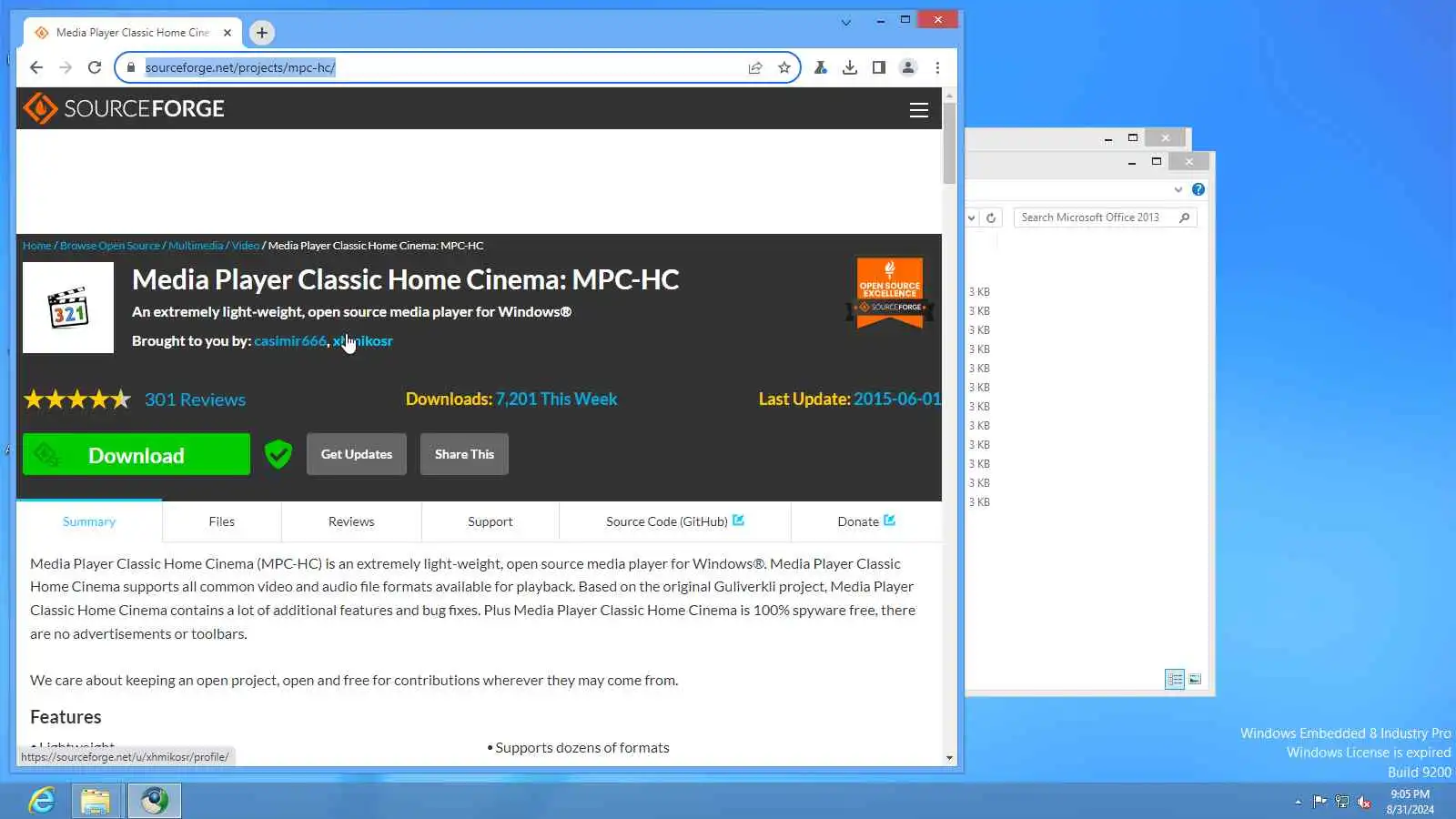Close the Media Player Classic tab
Image resolution: width=1456 pixels, height=819 pixels.
[x=227, y=33]
